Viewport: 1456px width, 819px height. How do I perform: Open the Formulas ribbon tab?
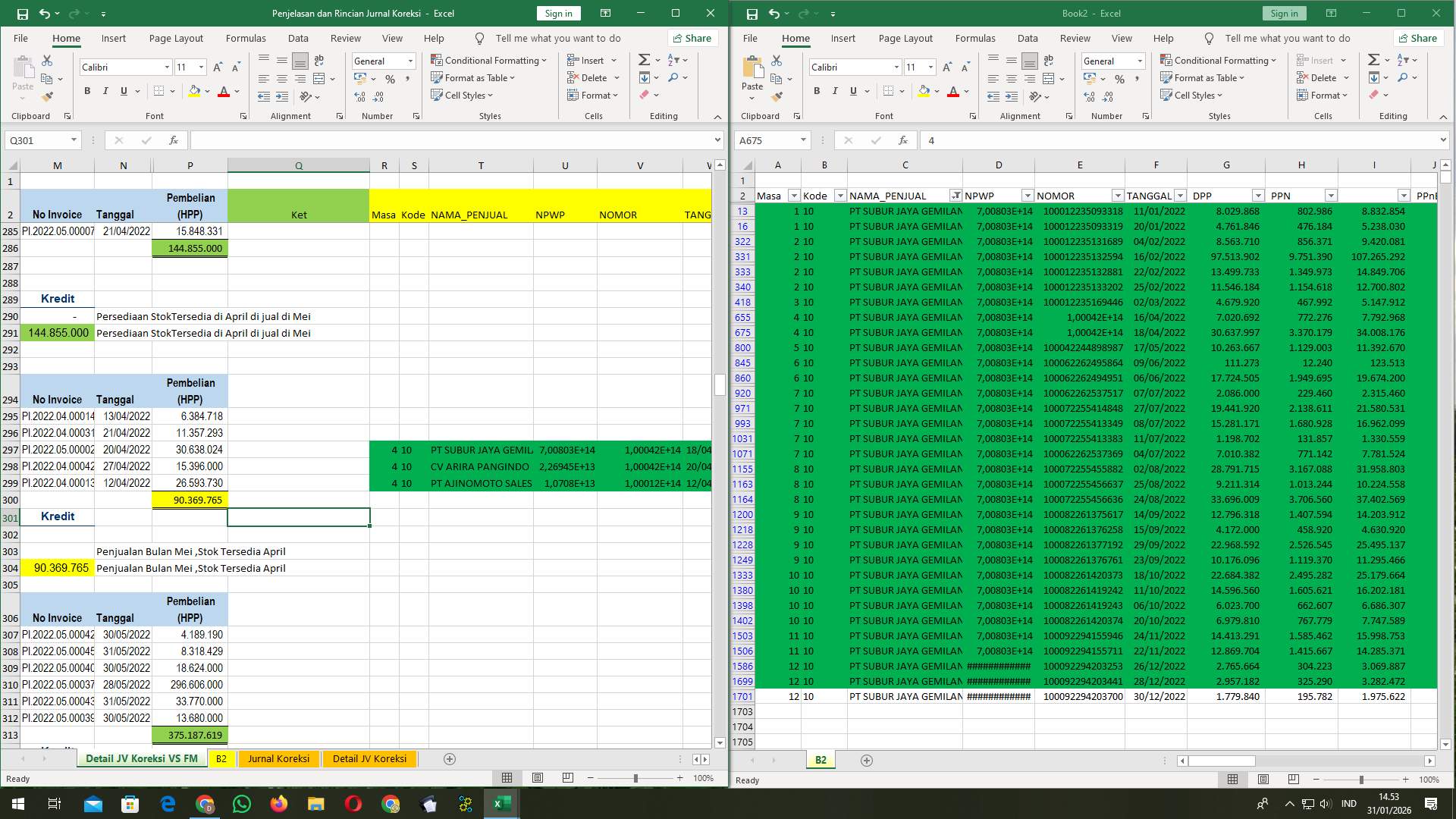pos(246,38)
